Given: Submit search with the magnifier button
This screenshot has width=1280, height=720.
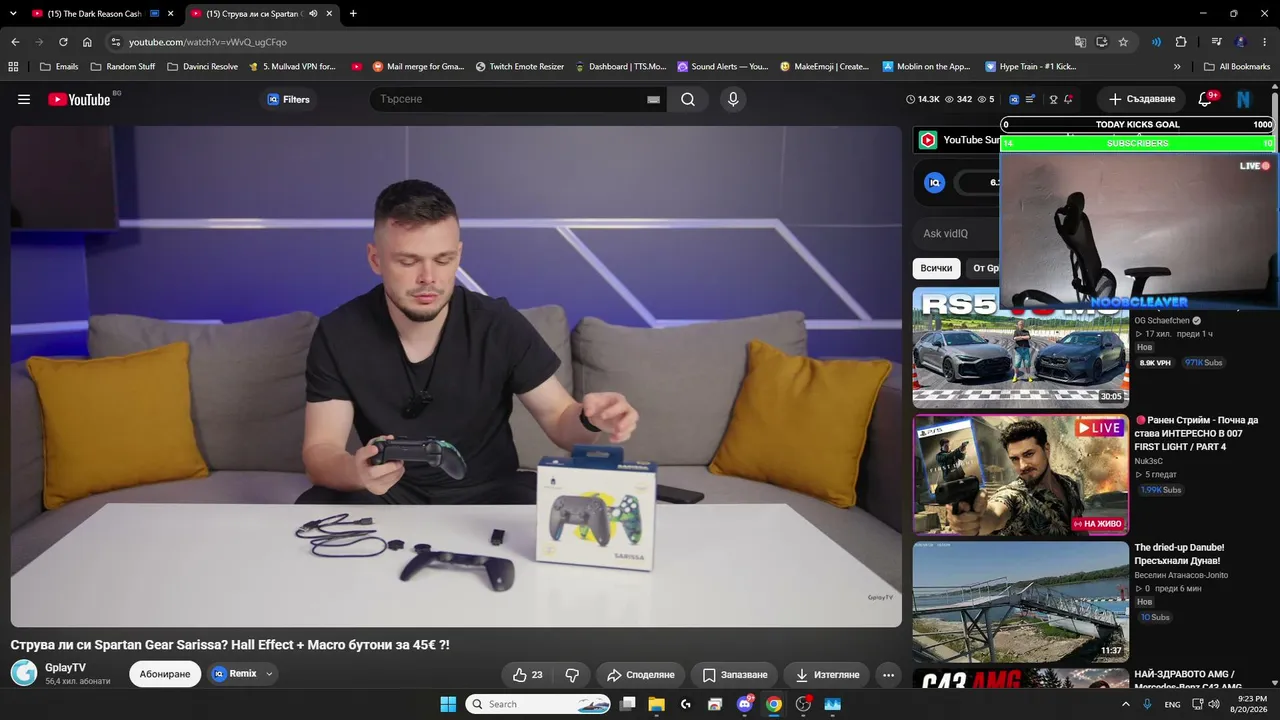Looking at the screenshot, I should click(688, 99).
